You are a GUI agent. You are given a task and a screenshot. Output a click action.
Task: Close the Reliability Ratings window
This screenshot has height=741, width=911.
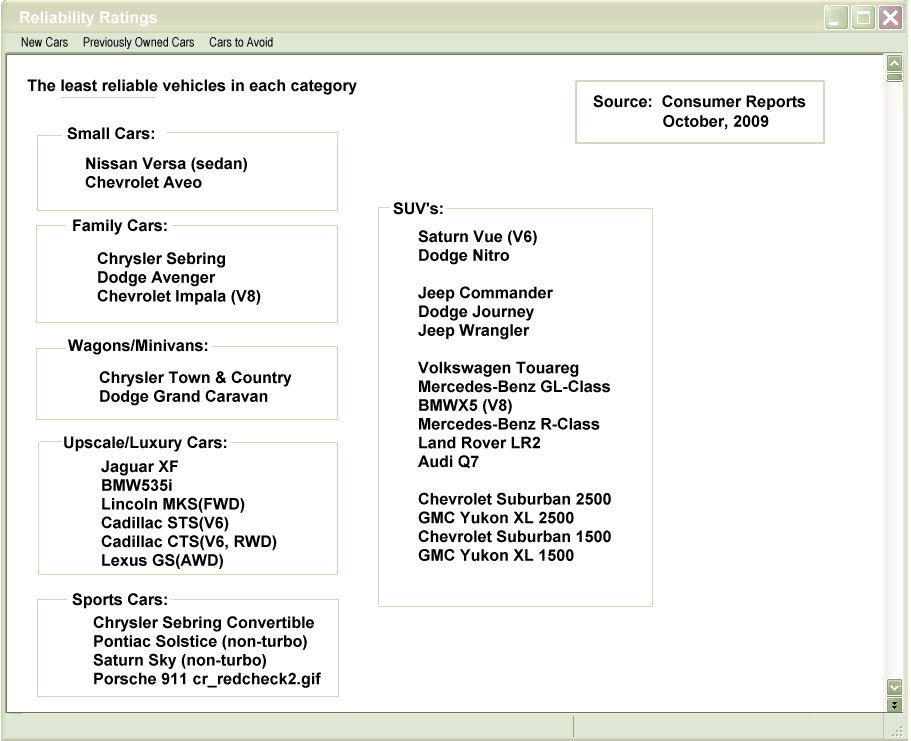(x=890, y=17)
